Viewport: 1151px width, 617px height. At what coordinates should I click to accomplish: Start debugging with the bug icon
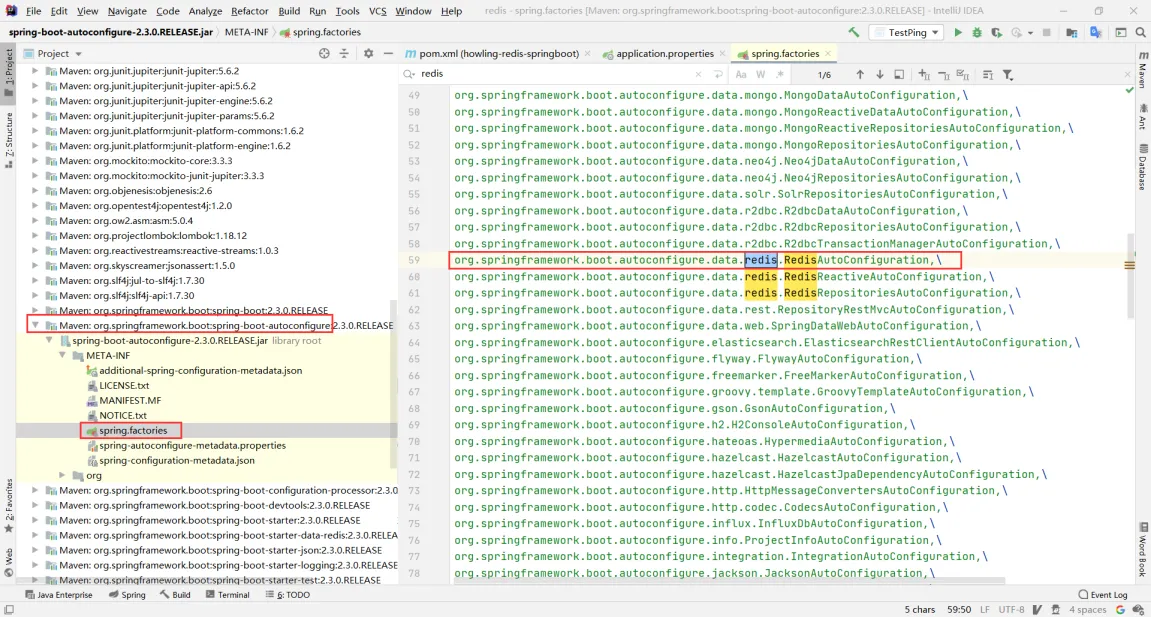977,32
